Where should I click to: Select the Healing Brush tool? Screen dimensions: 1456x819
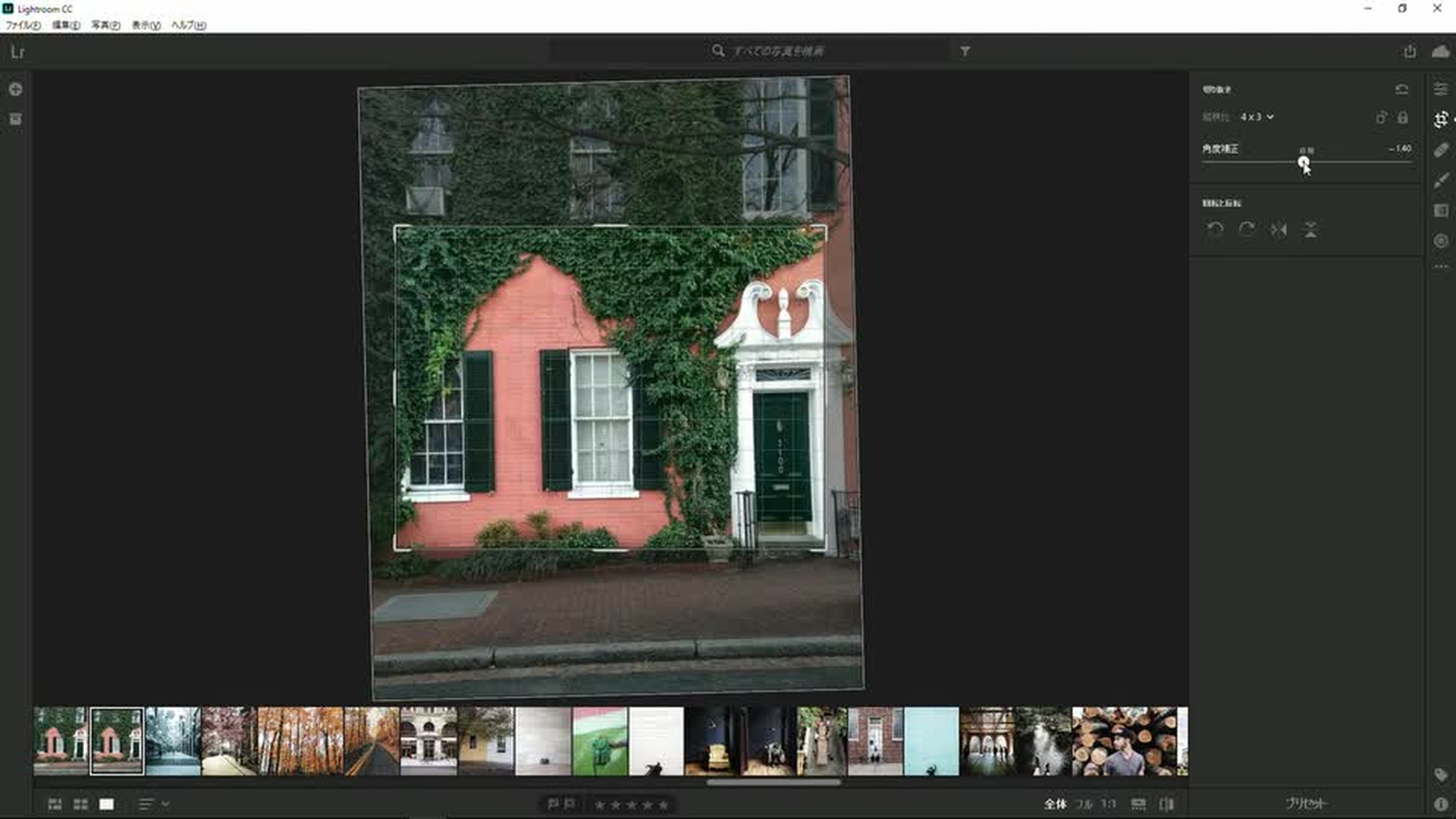click(1441, 150)
